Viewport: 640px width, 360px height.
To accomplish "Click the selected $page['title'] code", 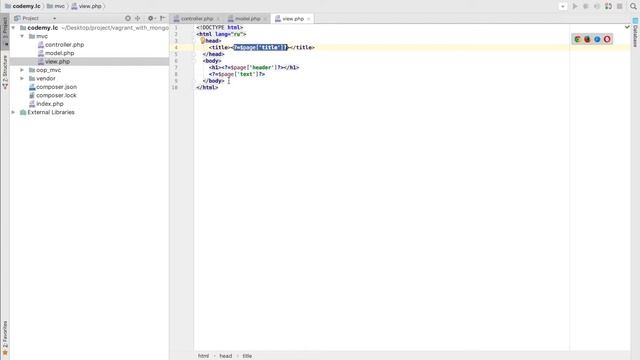I will point(260,47).
